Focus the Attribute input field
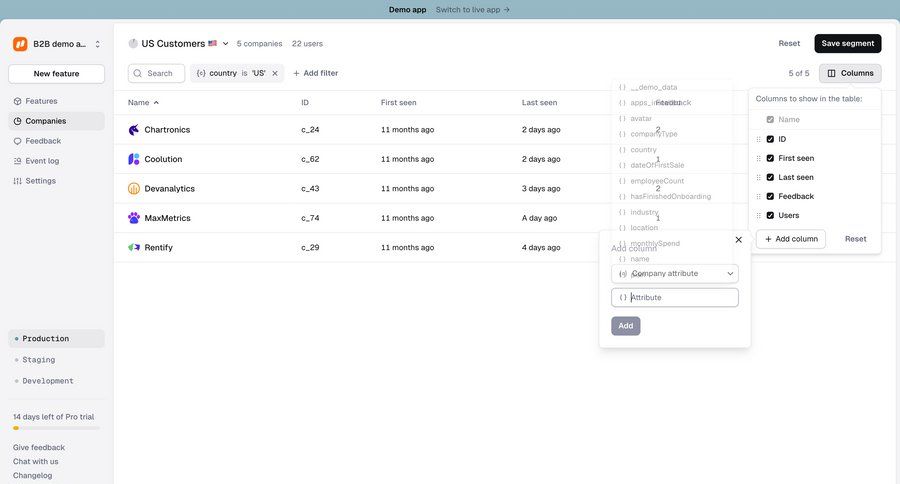Viewport: 900px width, 484px height. pyautogui.click(x=675, y=297)
